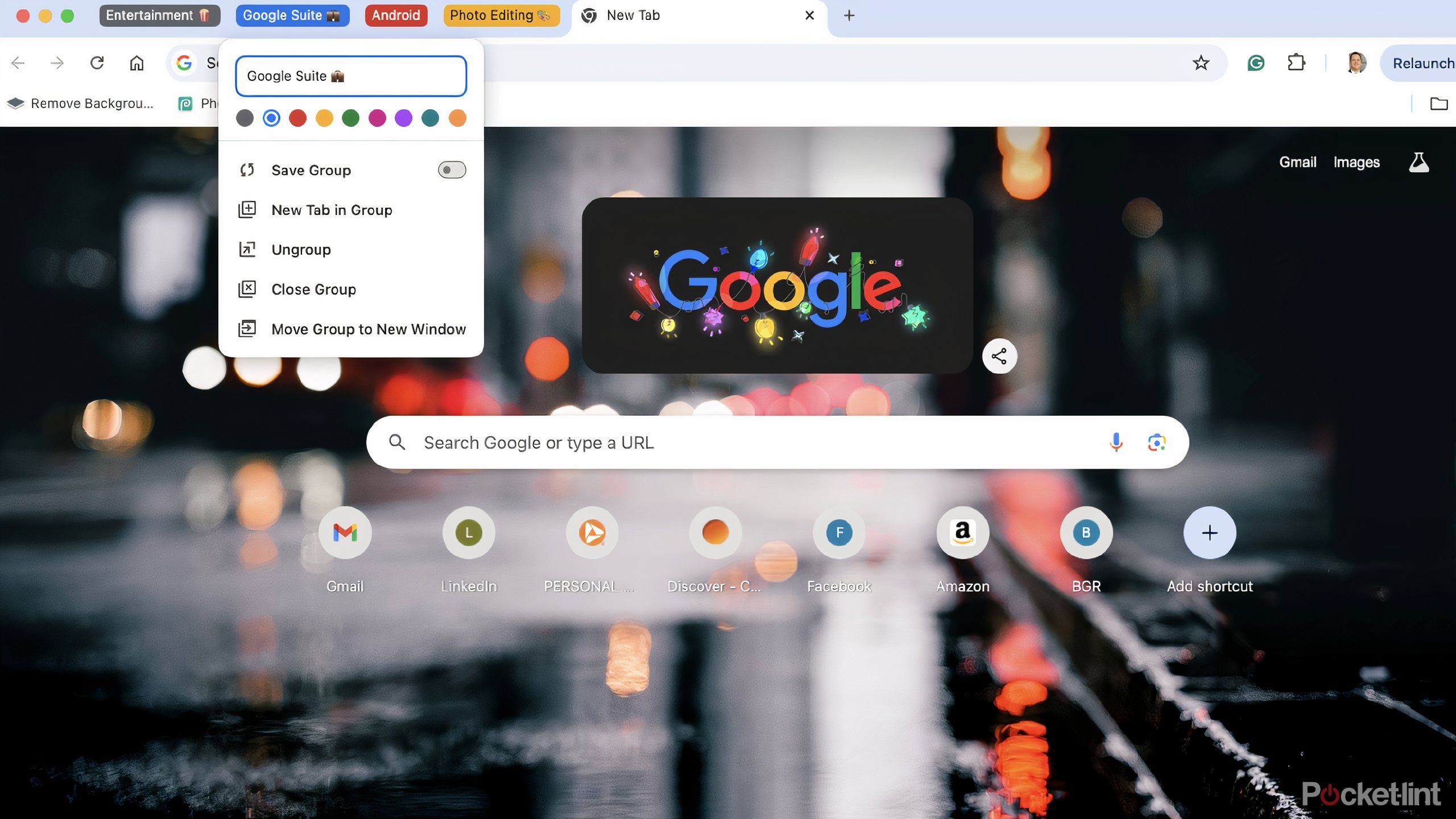Click the LinkedIn shortcut icon

(x=468, y=532)
